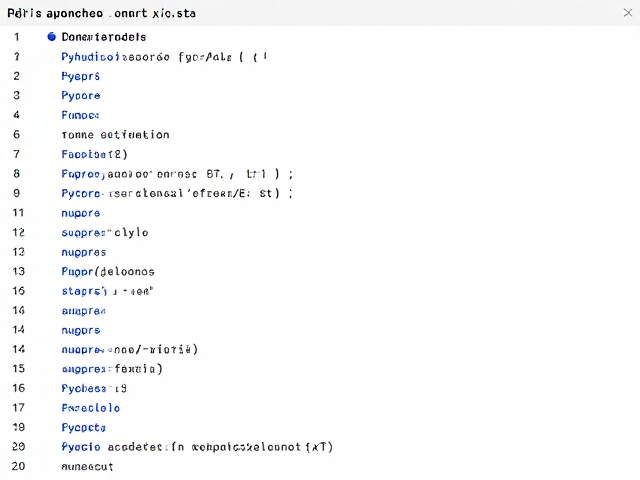Click the blue breakpoint dot on line 1
Screen dimensions: 640x480
51,37
